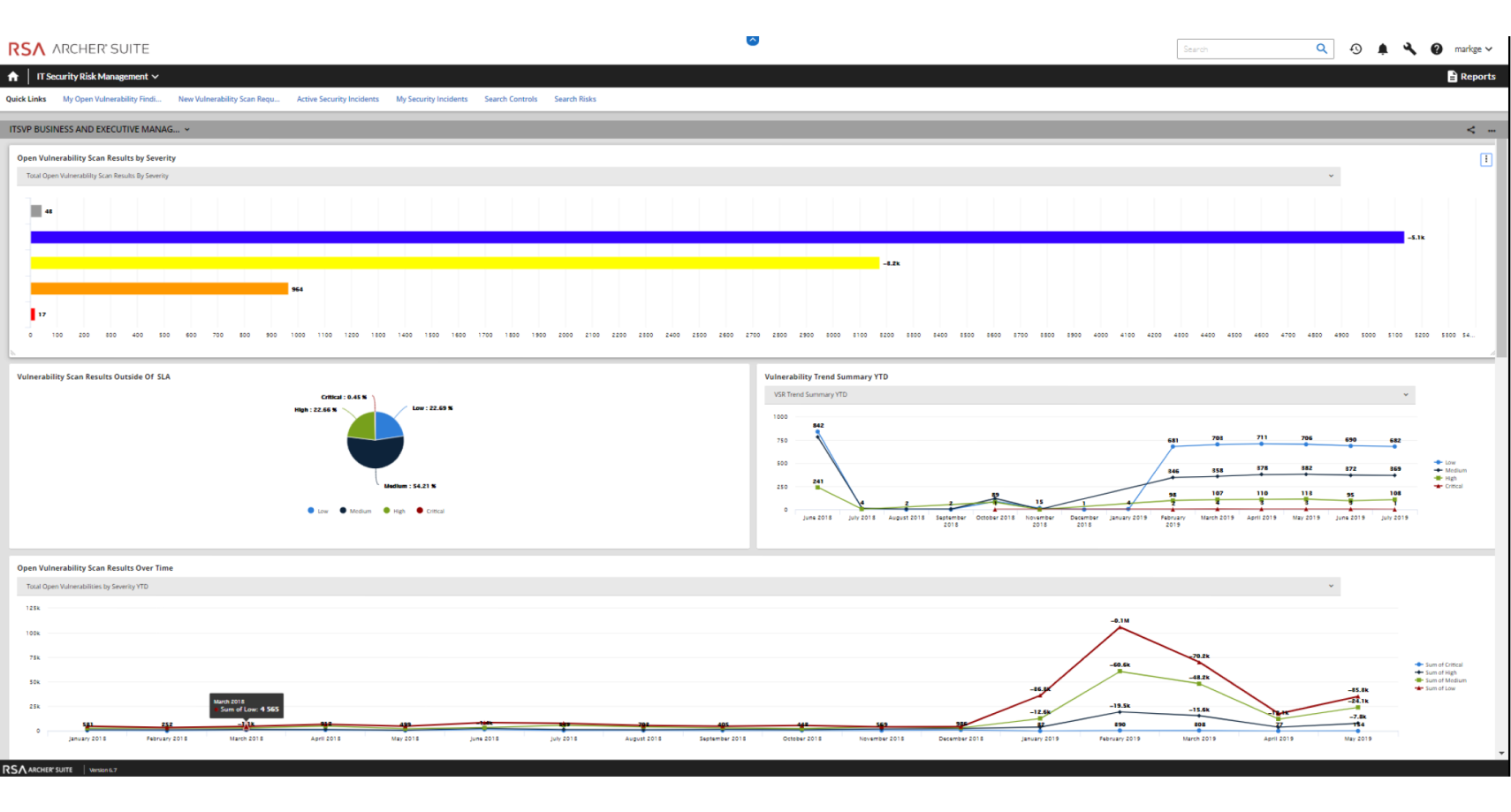The image size is (1511, 812).
Task: Open the recent history clock icon
Action: pos(1355,49)
